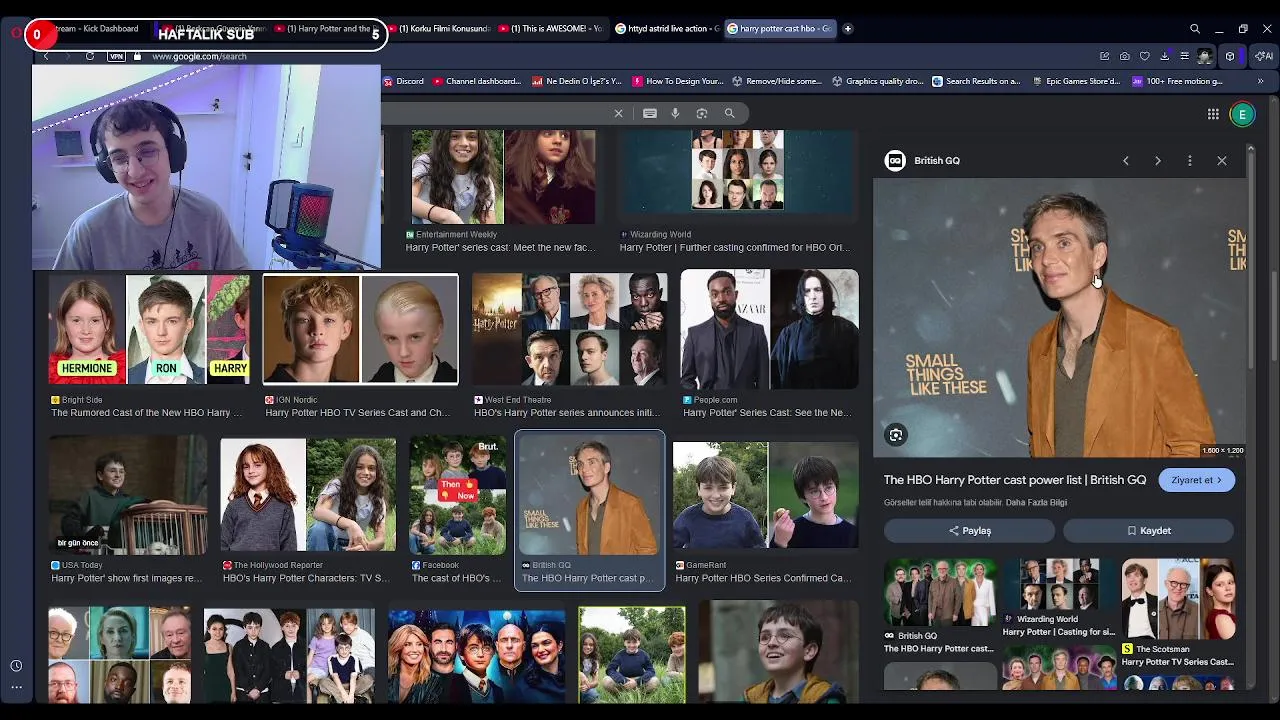The height and width of the screenshot is (720, 1280).
Task: Open Facebook Then Now cast thumbnail
Action: tap(457, 495)
